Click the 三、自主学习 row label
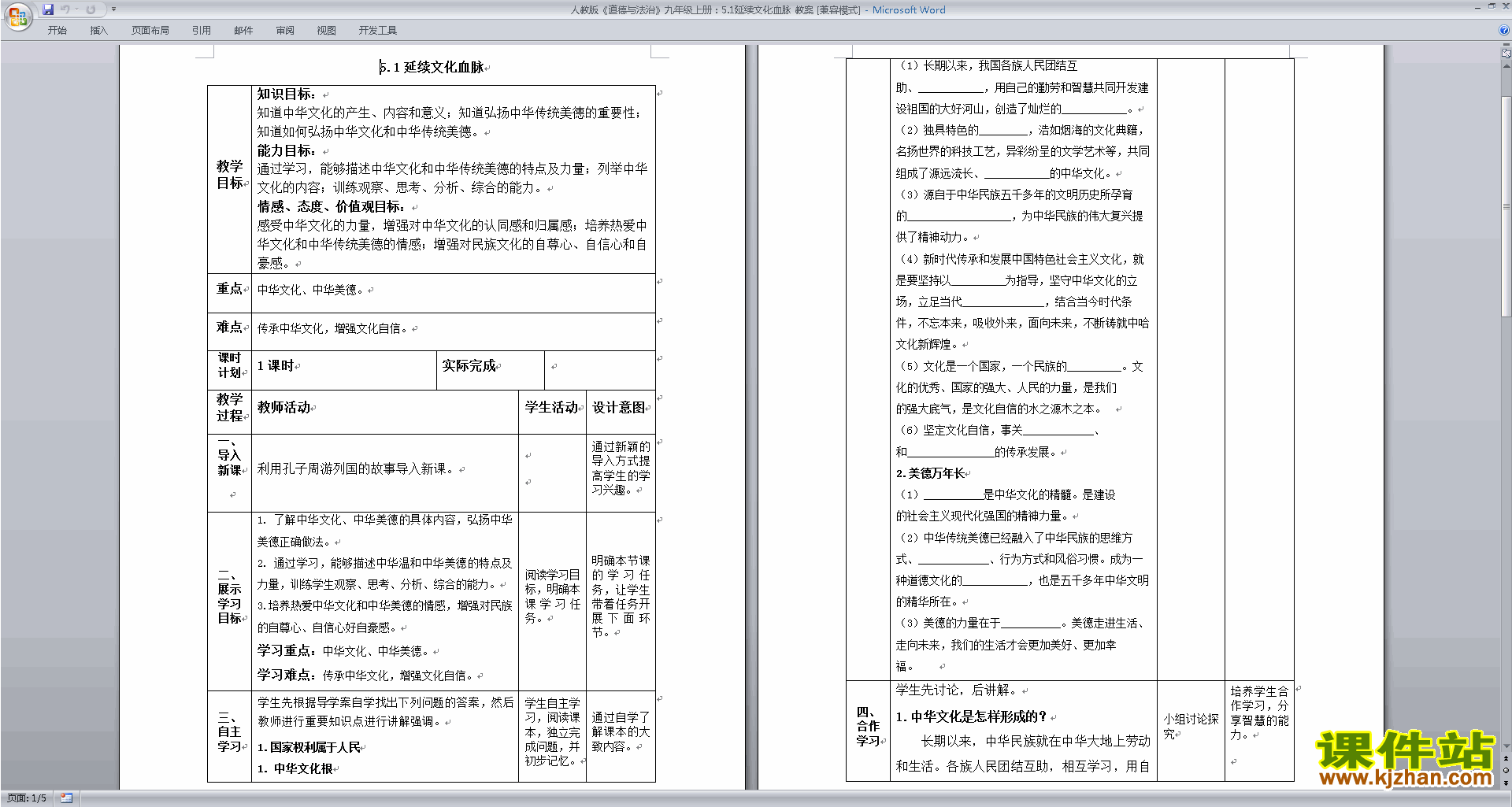 point(230,732)
